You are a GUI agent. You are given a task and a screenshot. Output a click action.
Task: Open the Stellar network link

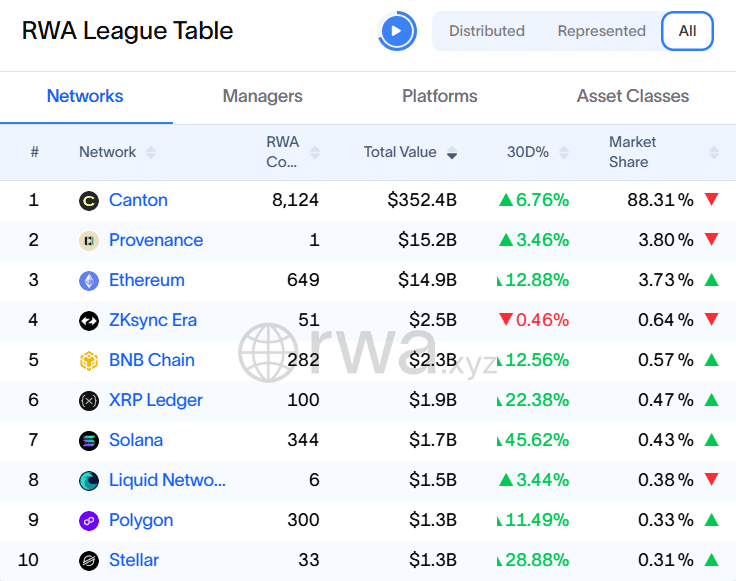(134, 560)
